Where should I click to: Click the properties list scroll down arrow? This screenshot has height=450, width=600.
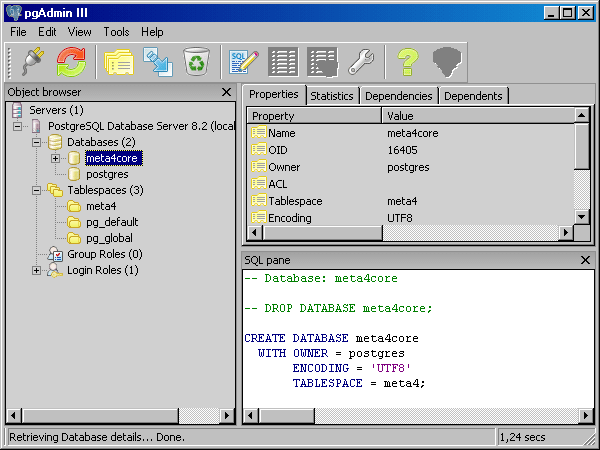coord(582,217)
